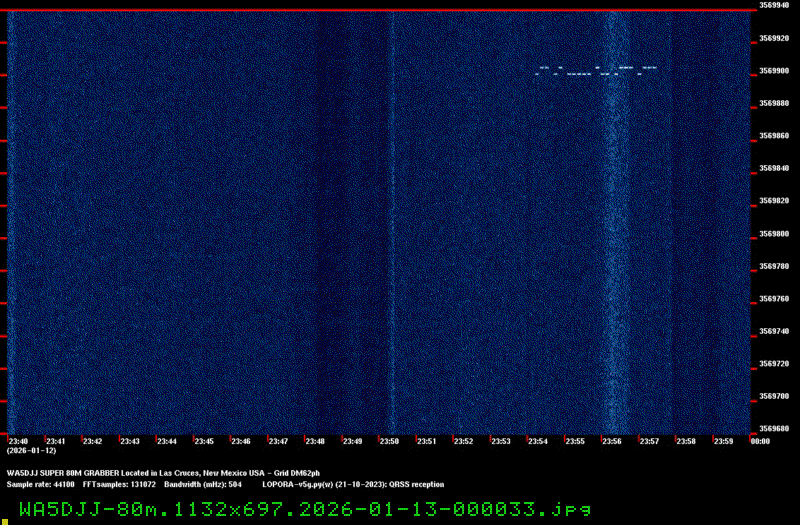
Task: Select the 3569800 frequency label
Action: pyautogui.click(x=774, y=234)
